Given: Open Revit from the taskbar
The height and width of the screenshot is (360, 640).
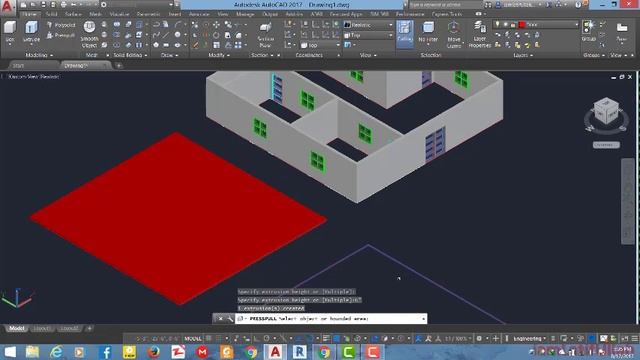Looking at the screenshot, I should pos(300,352).
